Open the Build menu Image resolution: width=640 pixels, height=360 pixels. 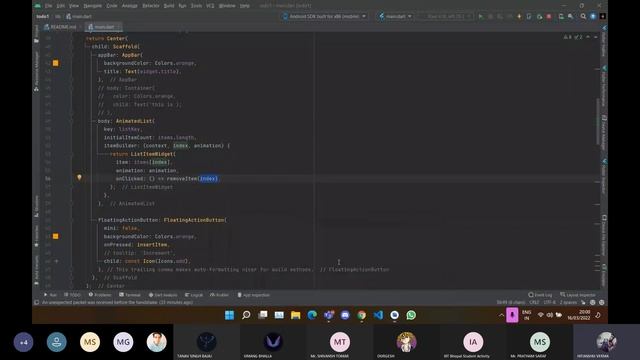click(169, 6)
